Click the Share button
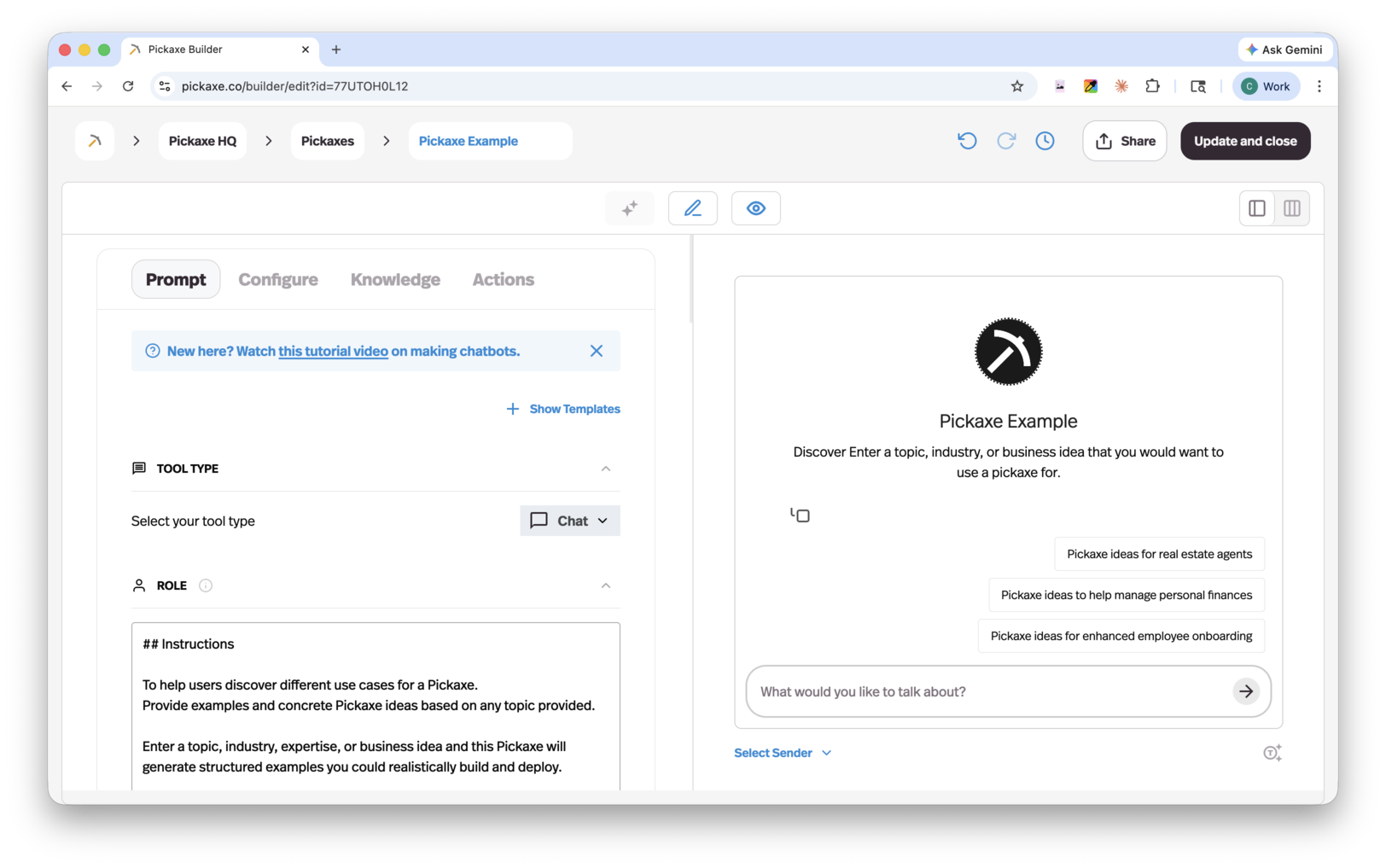The height and width of the screenshot is (868, 1386). (1125, 141)
